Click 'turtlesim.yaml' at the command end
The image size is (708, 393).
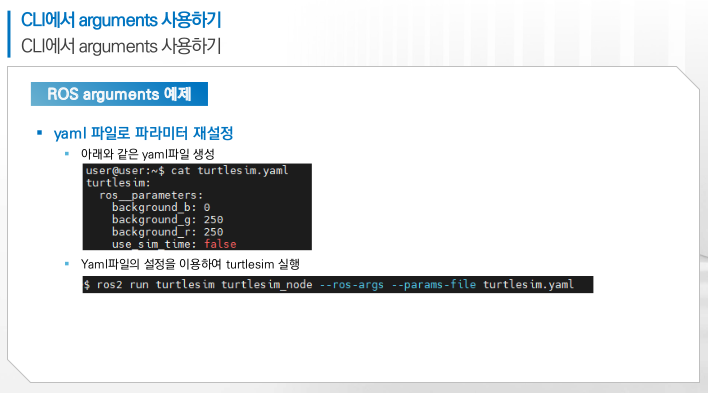click(528, 285)
